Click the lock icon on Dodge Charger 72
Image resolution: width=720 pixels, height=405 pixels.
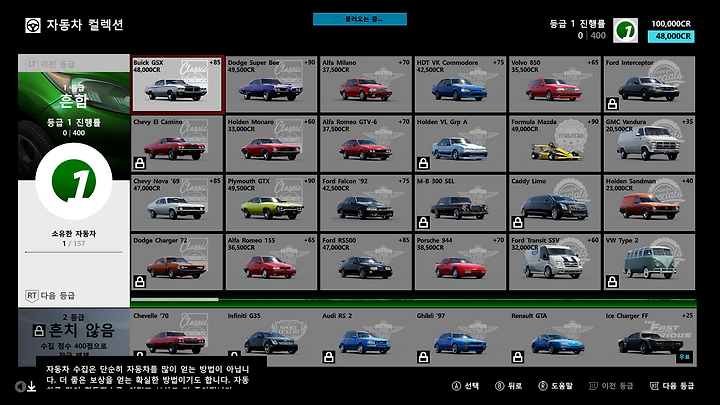pyautogui.click(x=140, y=281)
